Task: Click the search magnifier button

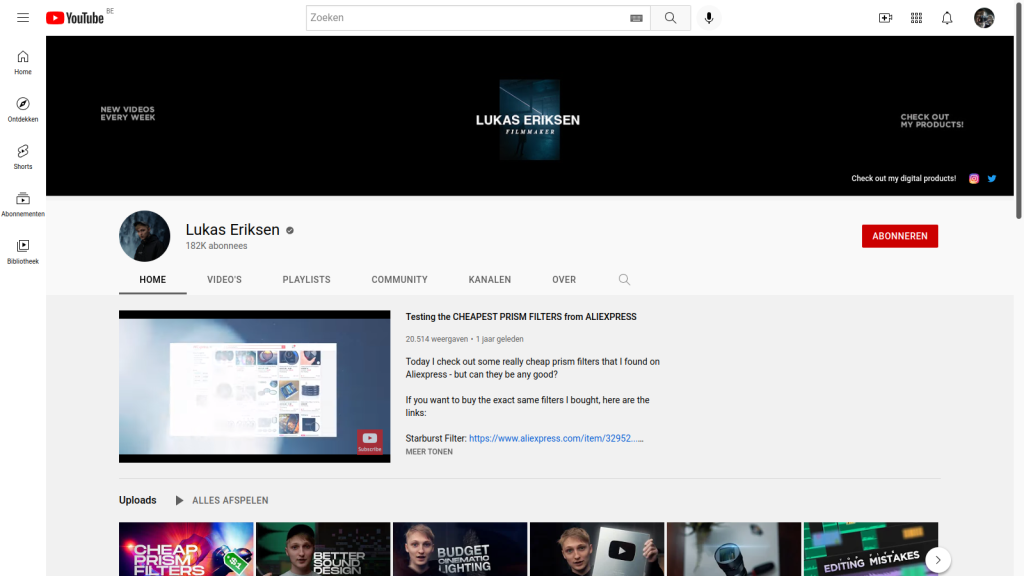Action: (x=670, y=18)
